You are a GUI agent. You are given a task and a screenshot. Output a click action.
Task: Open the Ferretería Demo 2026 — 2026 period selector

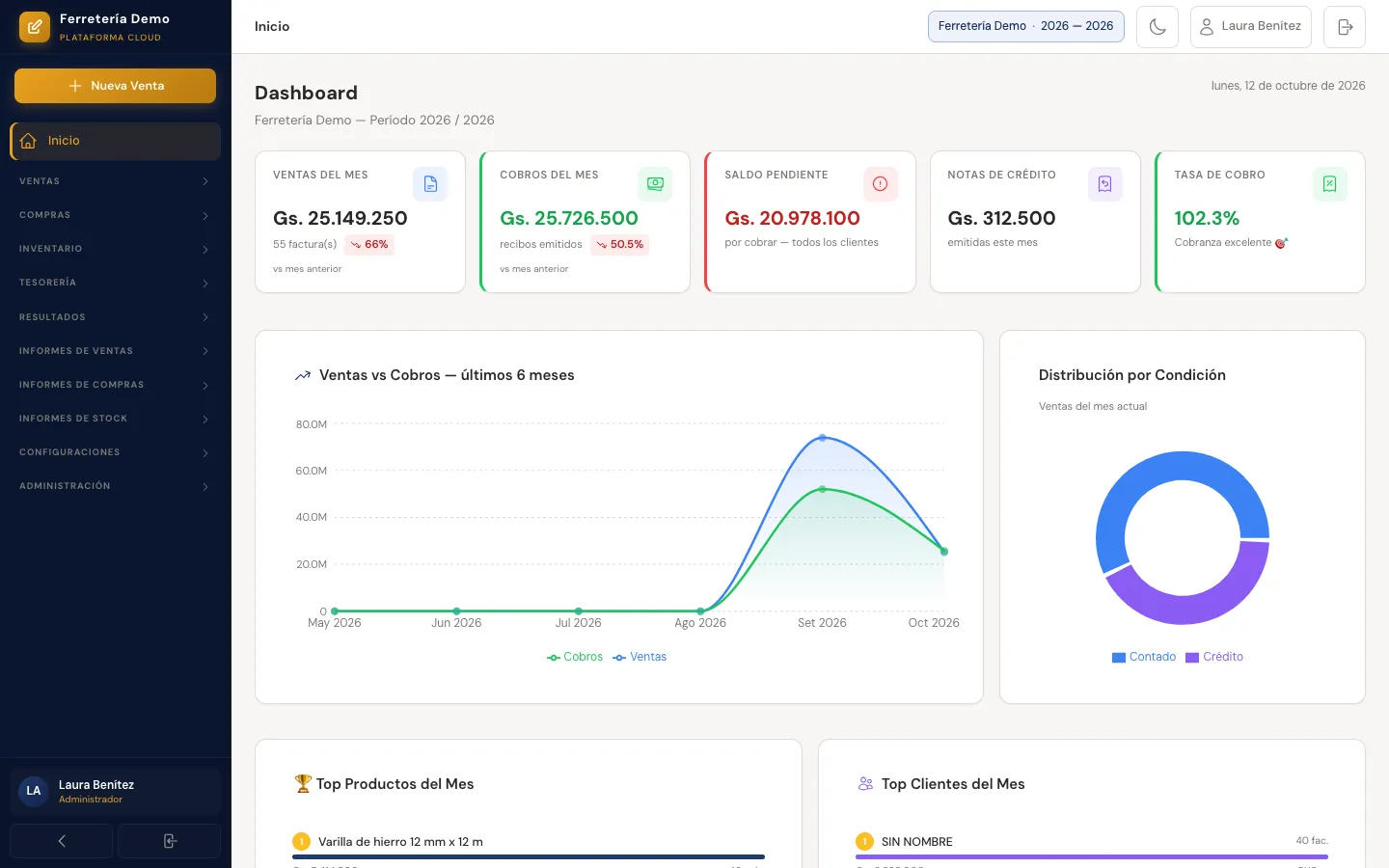tap(1025, 26)
